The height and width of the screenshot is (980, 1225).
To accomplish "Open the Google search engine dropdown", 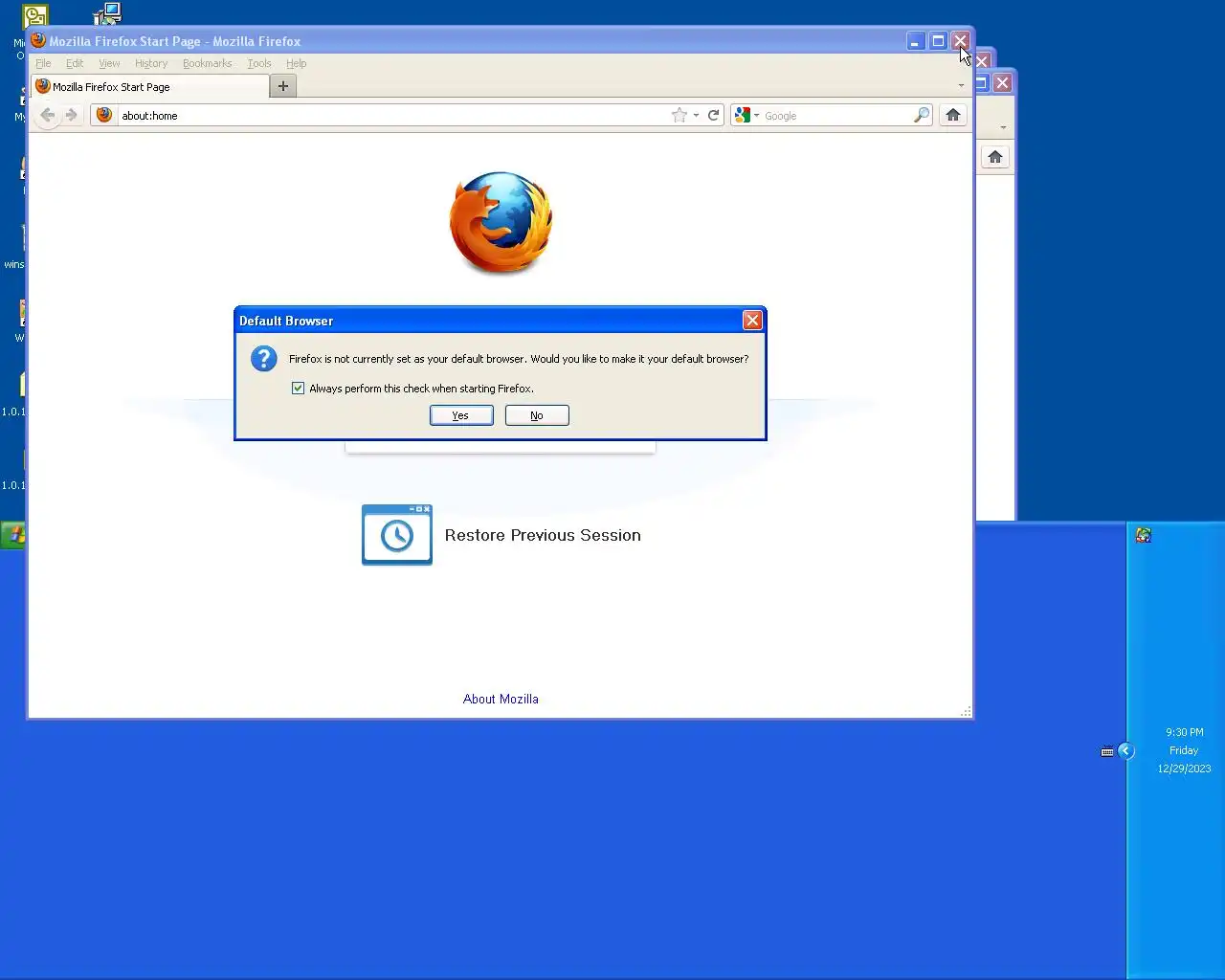I will click(x=746, y=115).
